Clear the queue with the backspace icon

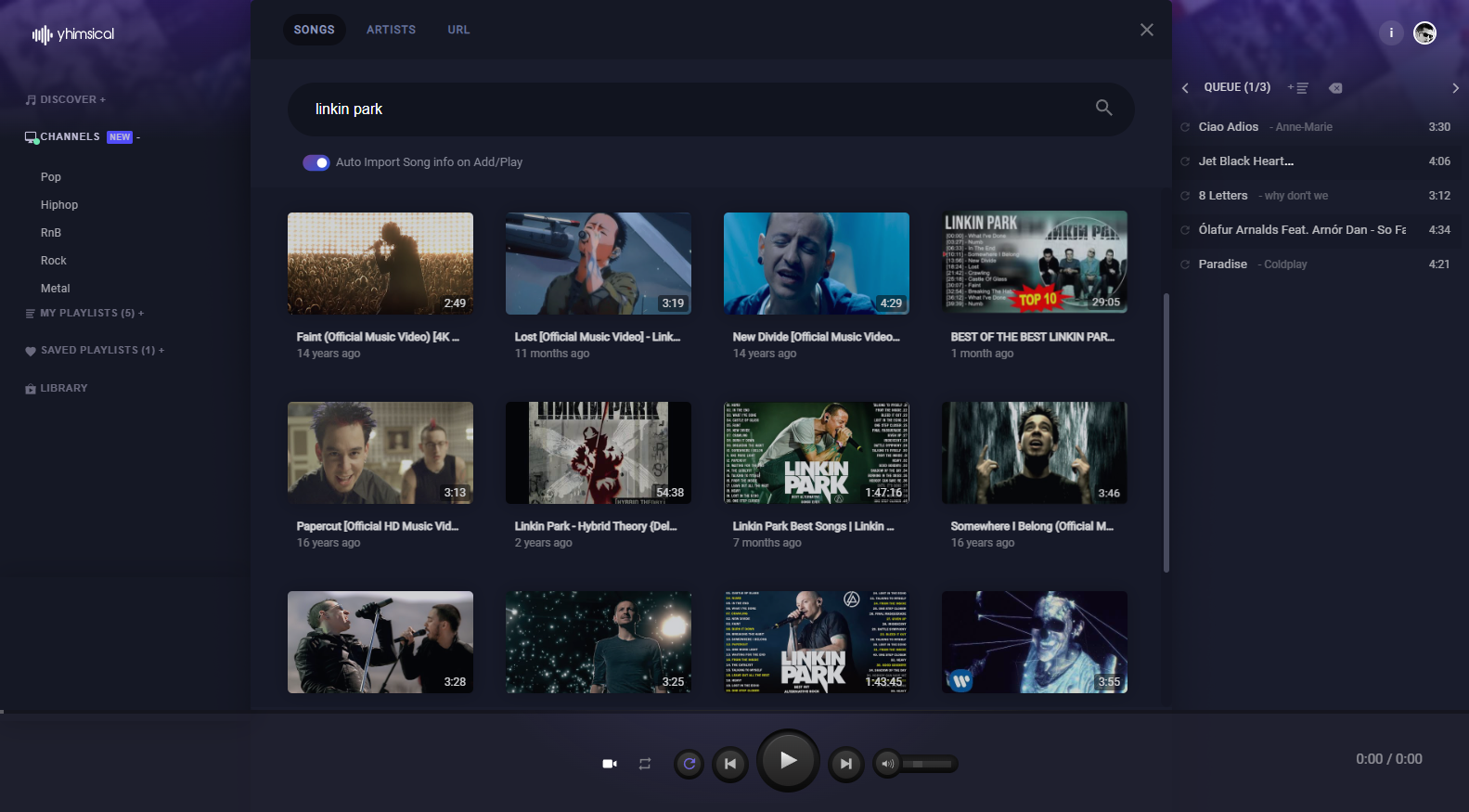tap(1335, 88)
